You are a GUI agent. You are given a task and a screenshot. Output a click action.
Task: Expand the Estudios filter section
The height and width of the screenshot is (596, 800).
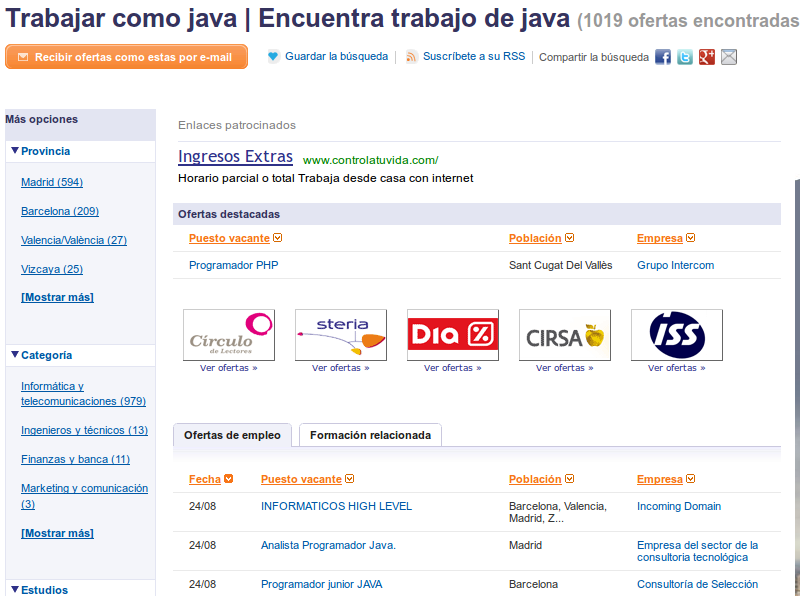pyautogui.click(x=15, y=590)
